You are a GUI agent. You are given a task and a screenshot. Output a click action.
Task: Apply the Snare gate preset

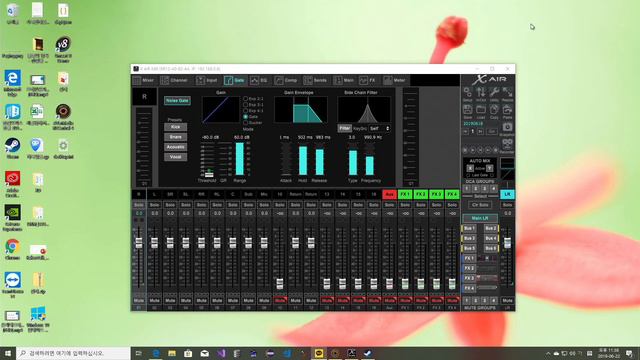pyautogui.click(x=176, y=137)
